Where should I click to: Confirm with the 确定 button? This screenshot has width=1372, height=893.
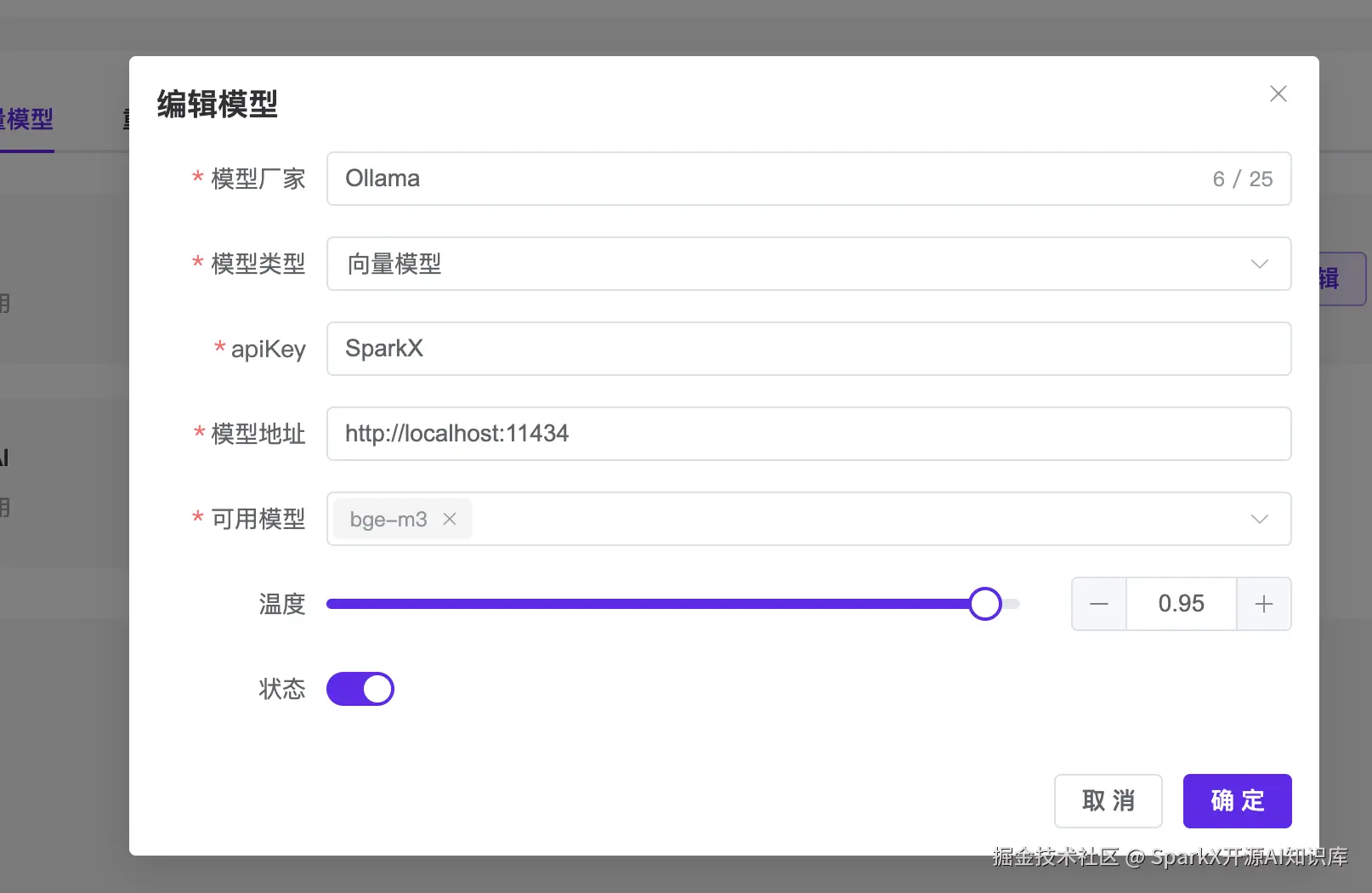point(1238,800)
